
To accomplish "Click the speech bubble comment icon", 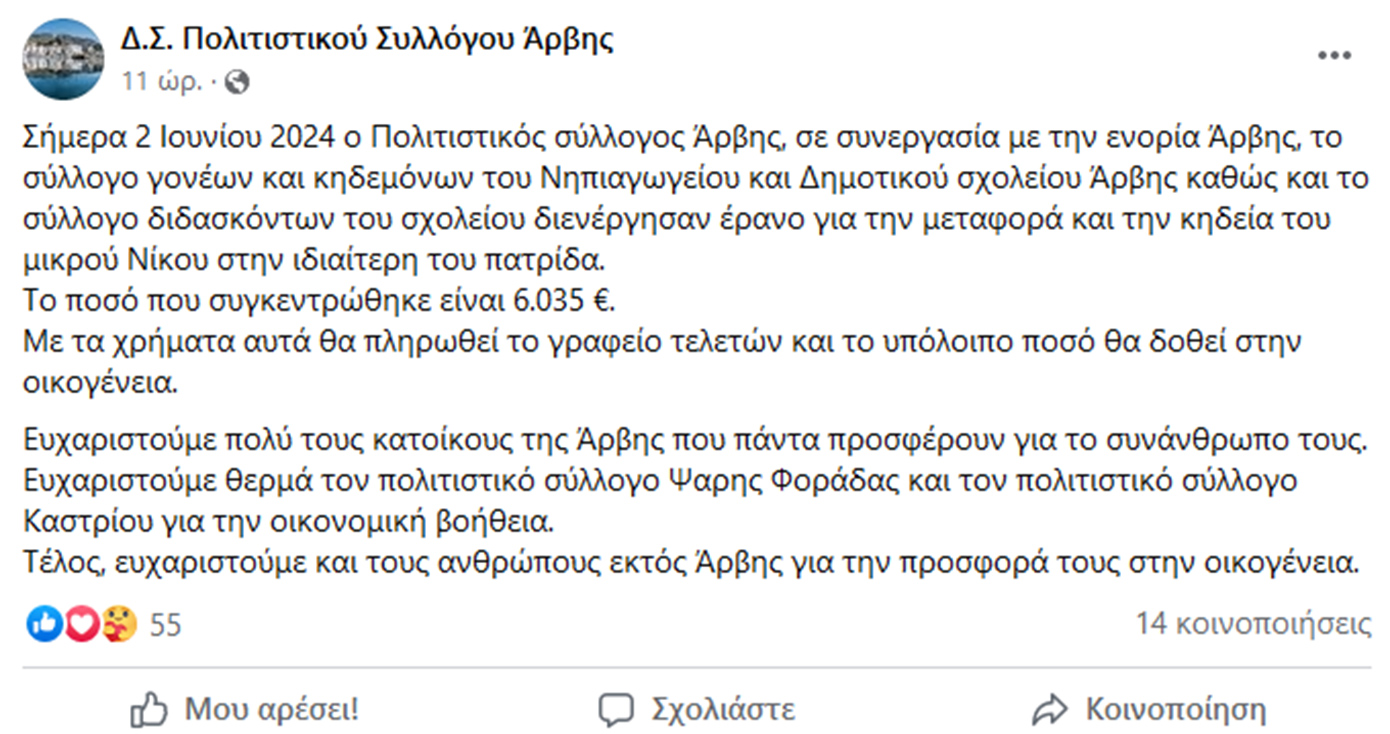I will (x=616, y=711).
